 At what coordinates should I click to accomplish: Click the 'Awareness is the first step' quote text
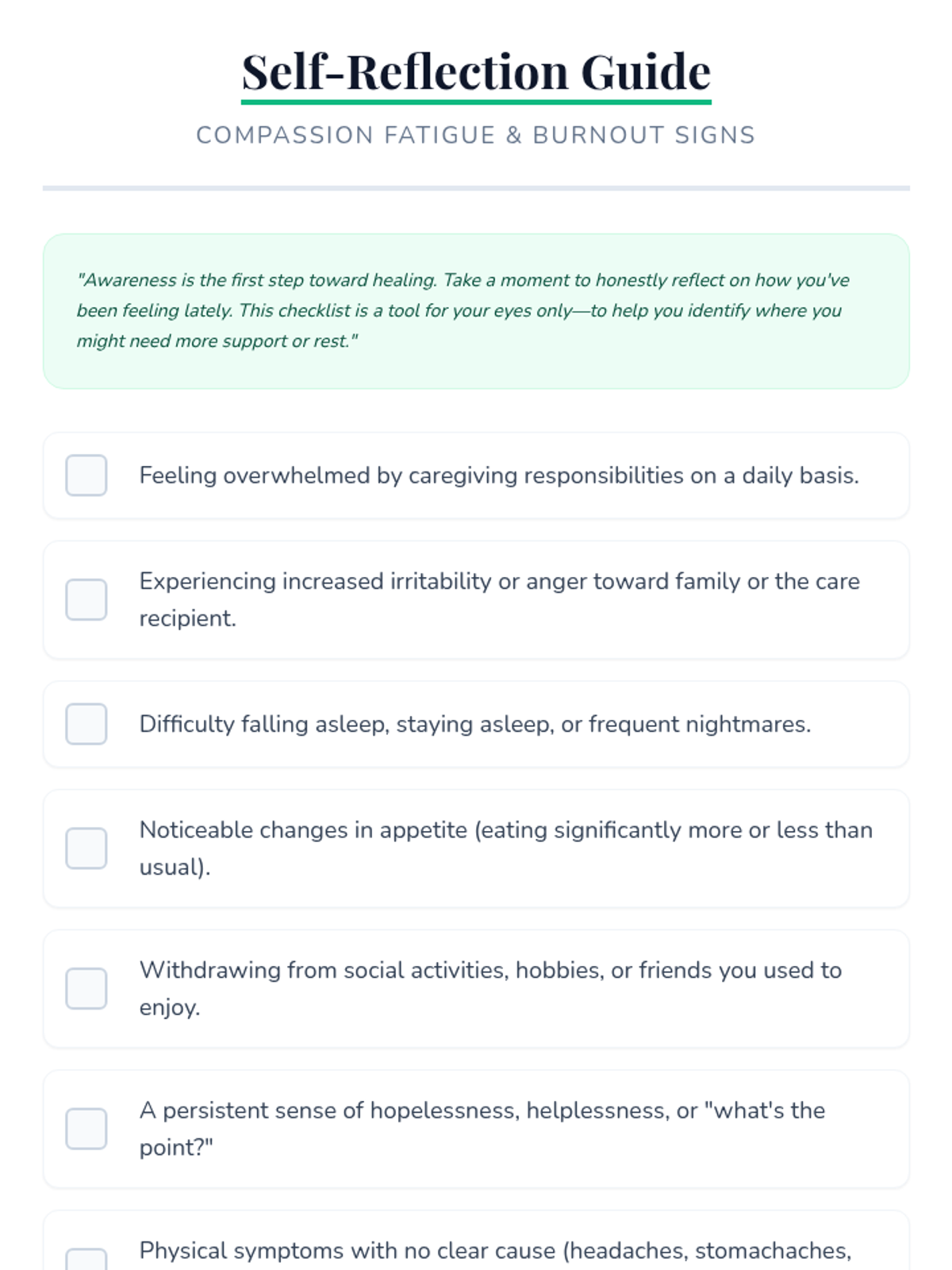click(x=463, y=310)
